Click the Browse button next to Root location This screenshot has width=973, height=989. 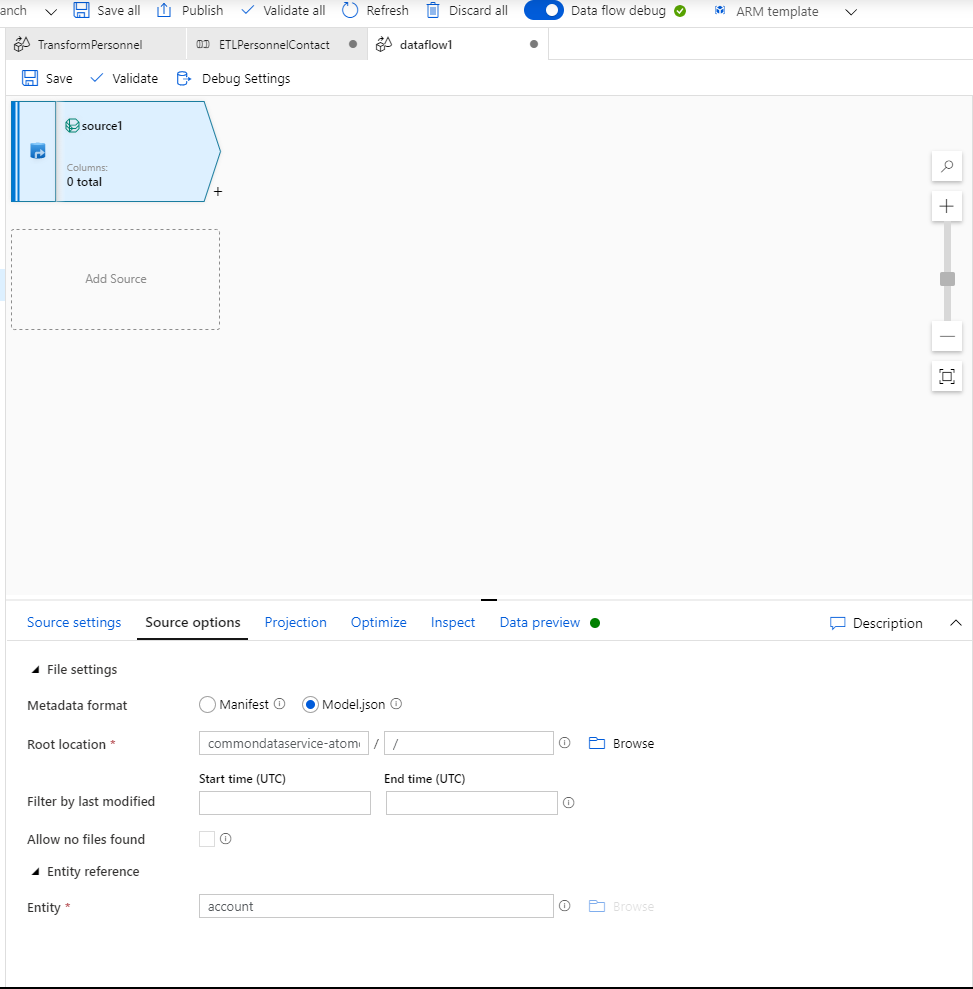[621, 743]
